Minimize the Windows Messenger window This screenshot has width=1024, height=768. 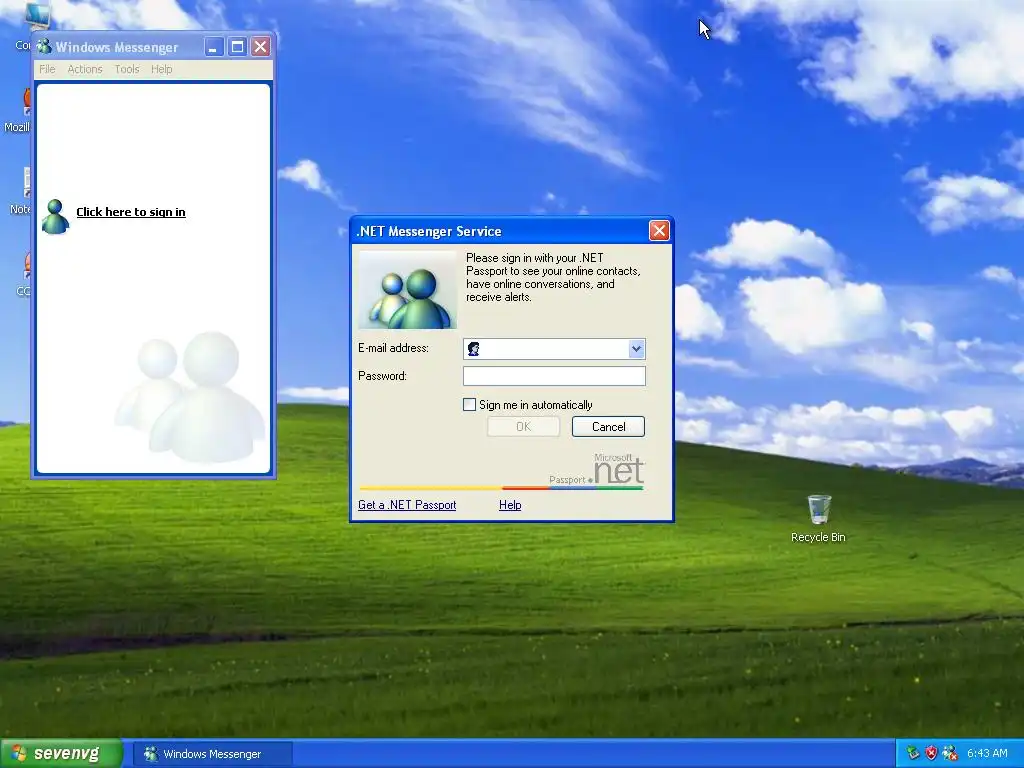[x=214, y=46]
